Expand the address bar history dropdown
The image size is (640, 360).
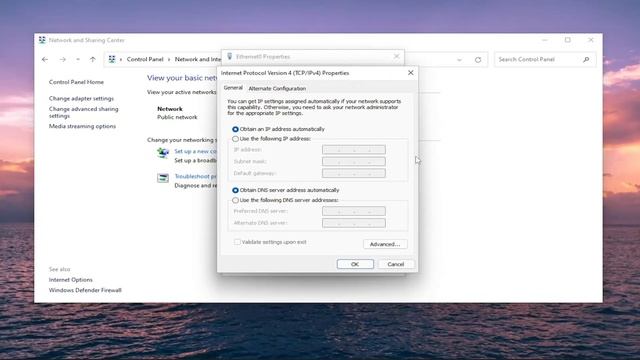tap(460, 60)
